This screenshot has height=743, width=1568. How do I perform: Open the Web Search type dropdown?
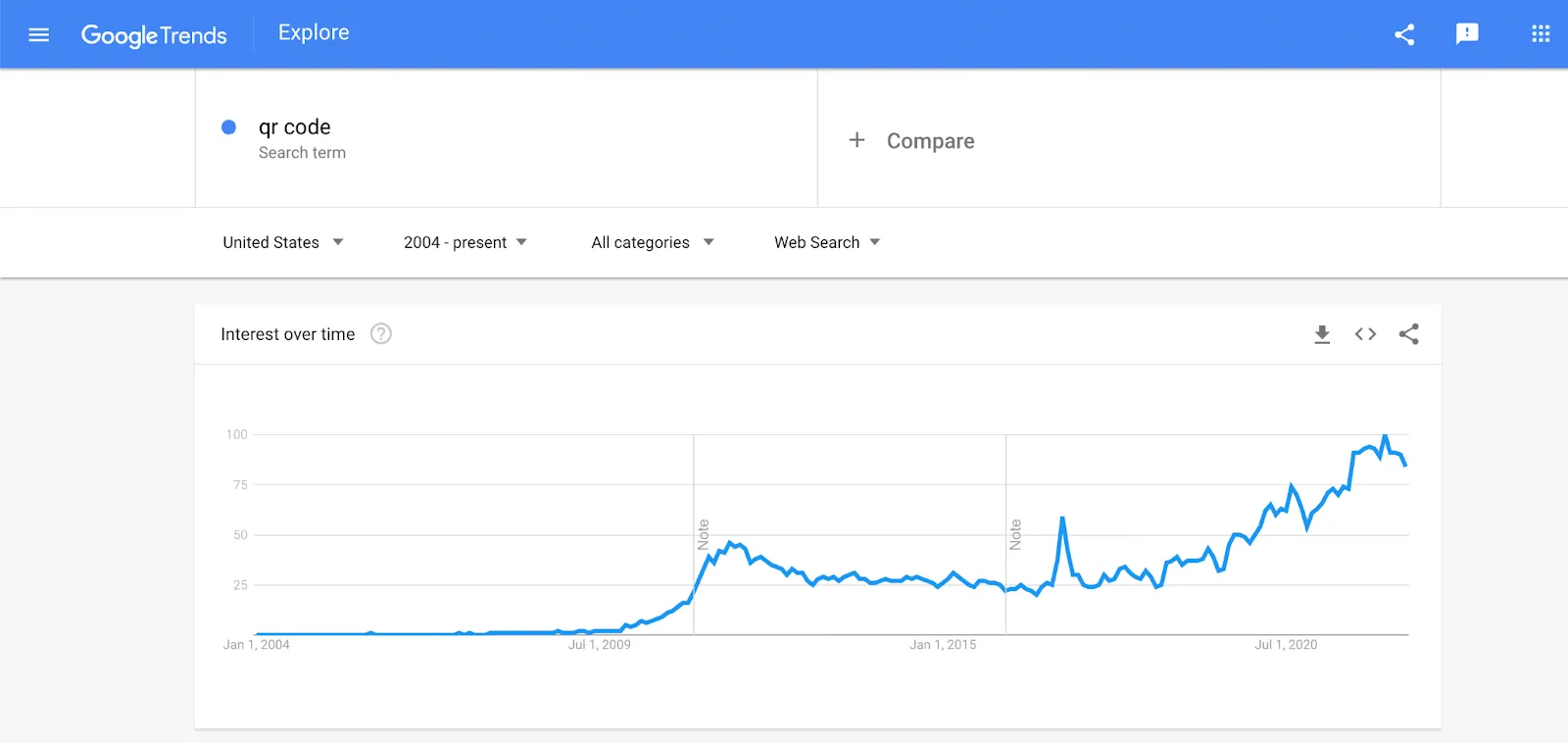coord(827,242)
